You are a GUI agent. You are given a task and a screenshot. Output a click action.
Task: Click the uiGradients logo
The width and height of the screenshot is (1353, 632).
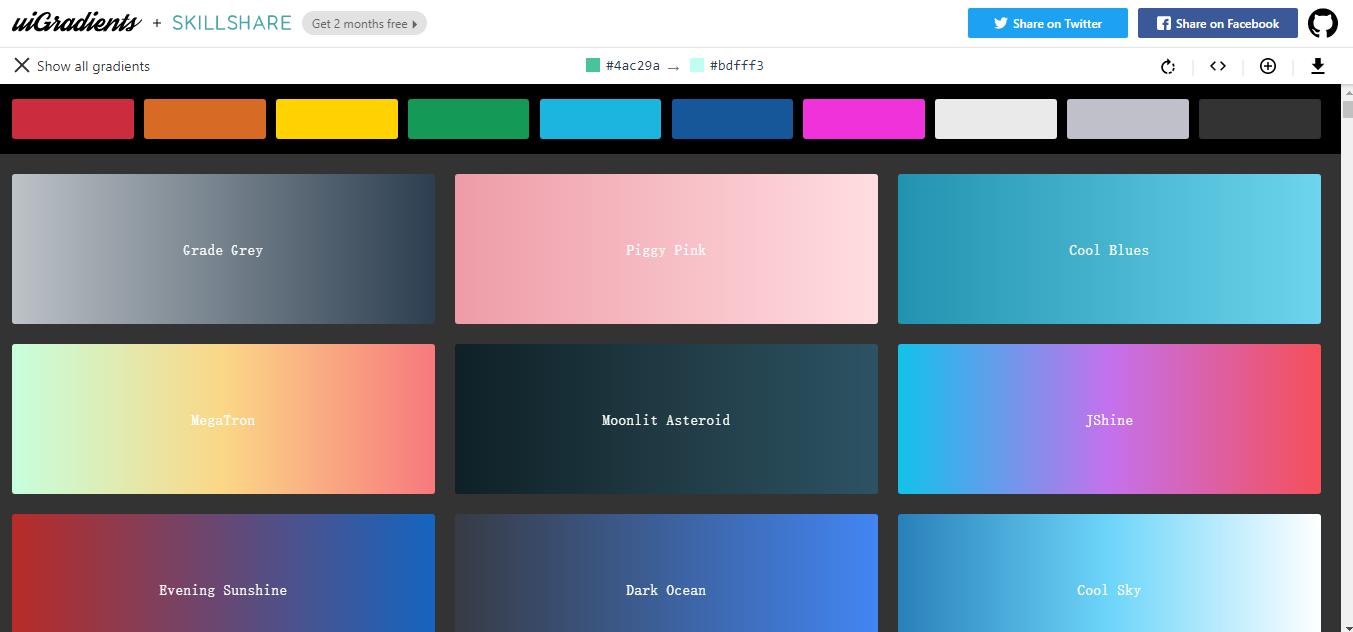pos(77,23)
